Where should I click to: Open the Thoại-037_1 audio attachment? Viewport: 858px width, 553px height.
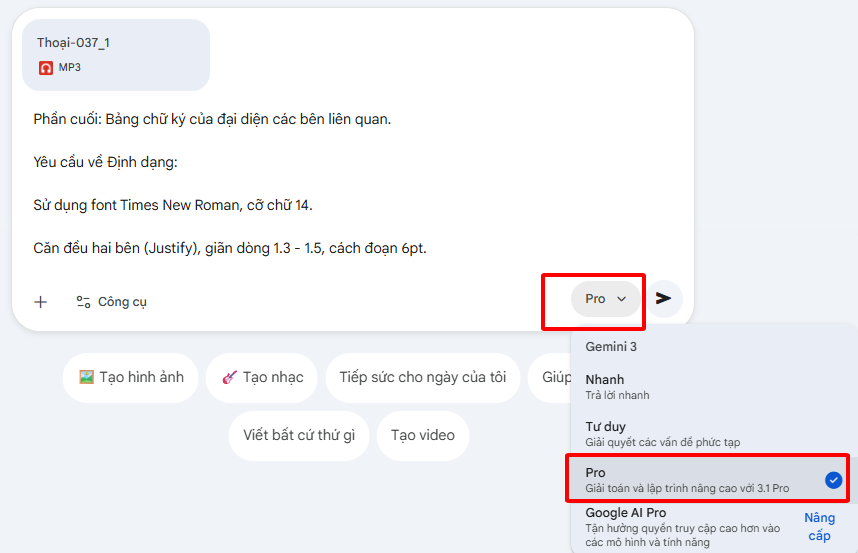(116, 55)
